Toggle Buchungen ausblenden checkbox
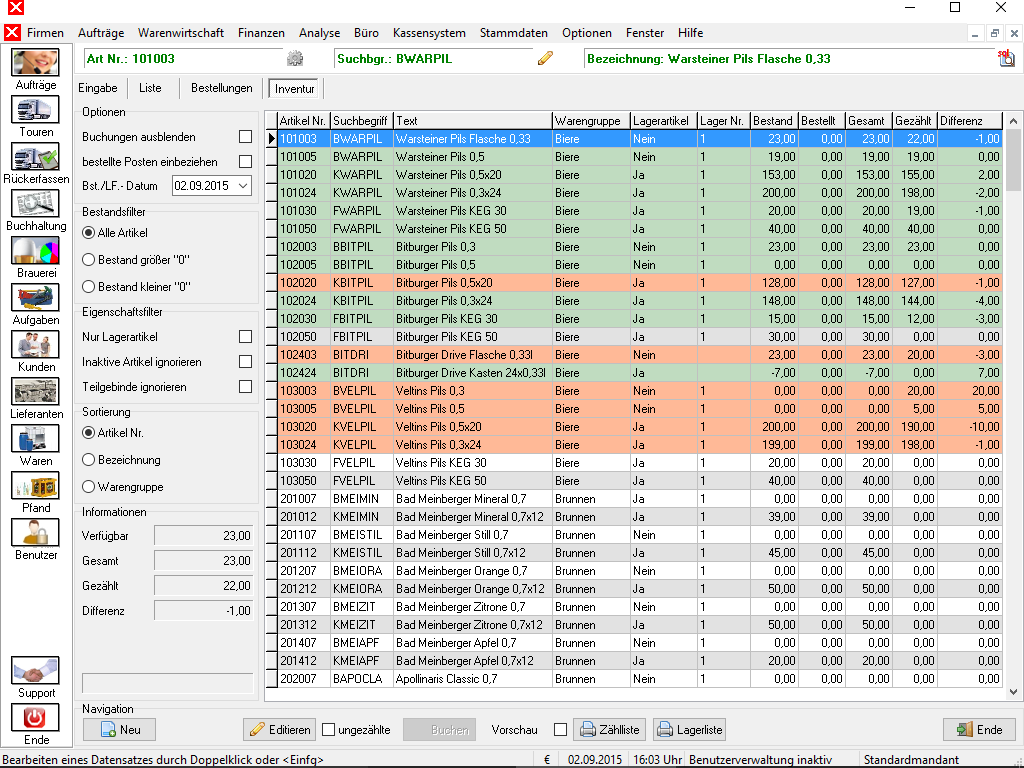This screenshot has height=768, width=1024. pos(246,137)
